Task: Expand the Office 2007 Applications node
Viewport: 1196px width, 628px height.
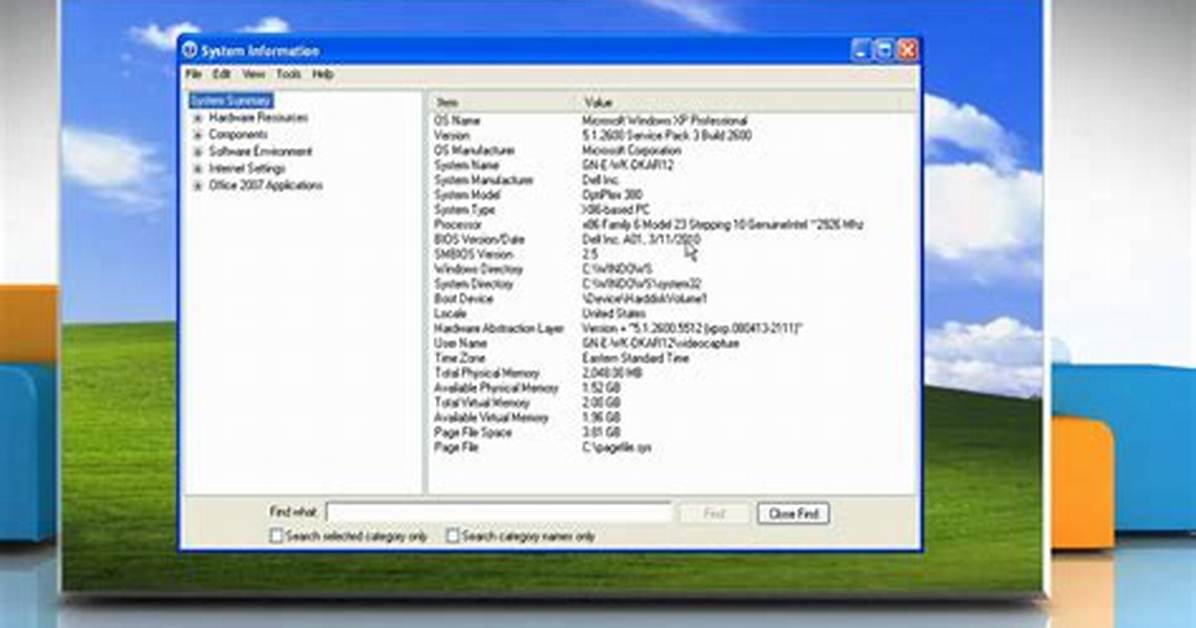Action: click(198, 185)
